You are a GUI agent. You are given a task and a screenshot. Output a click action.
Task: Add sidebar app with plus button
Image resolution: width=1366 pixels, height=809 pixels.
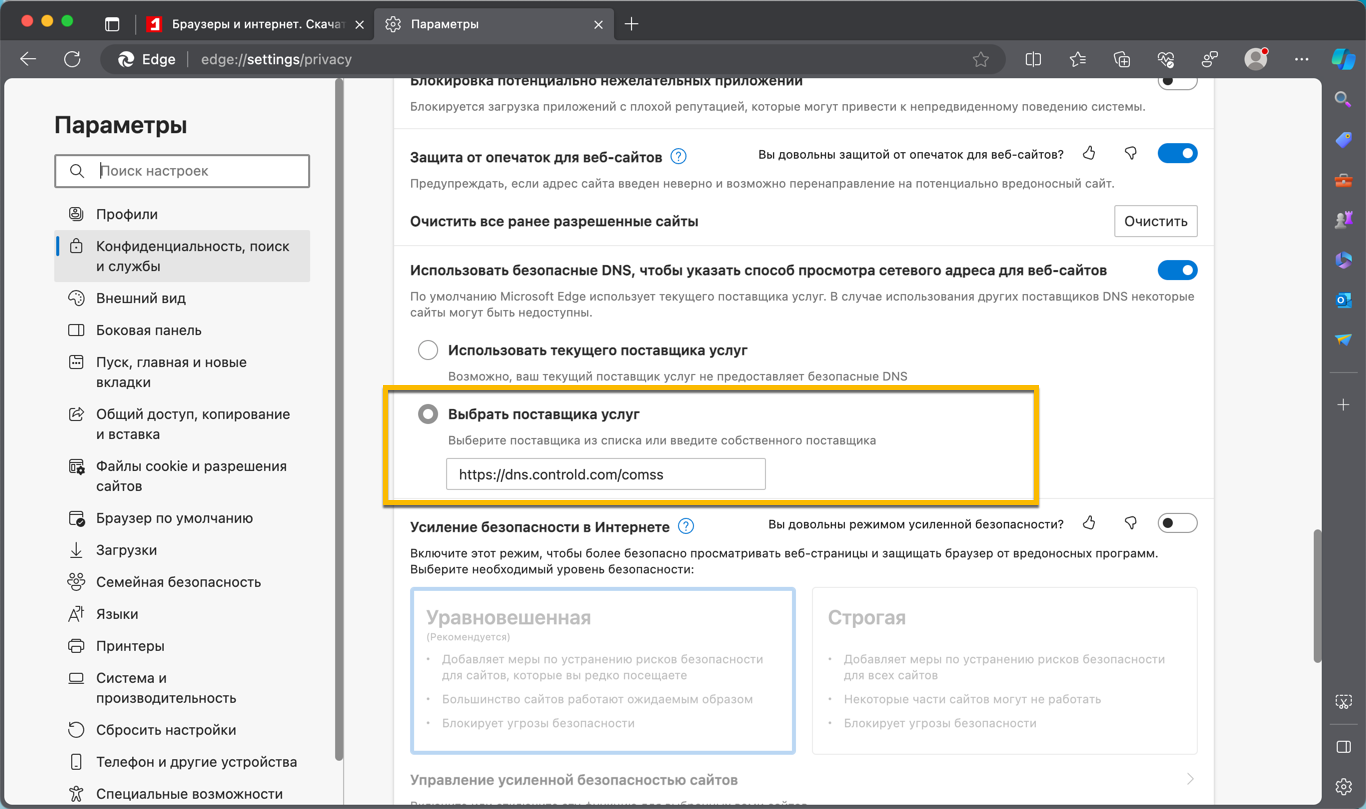(1343, 405)
